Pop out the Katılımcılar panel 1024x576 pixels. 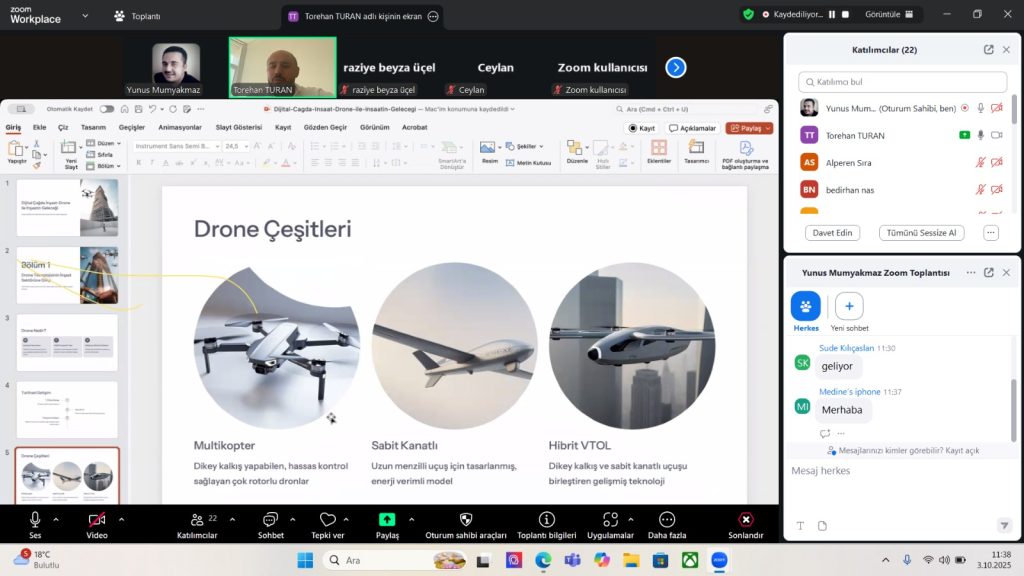988,49
